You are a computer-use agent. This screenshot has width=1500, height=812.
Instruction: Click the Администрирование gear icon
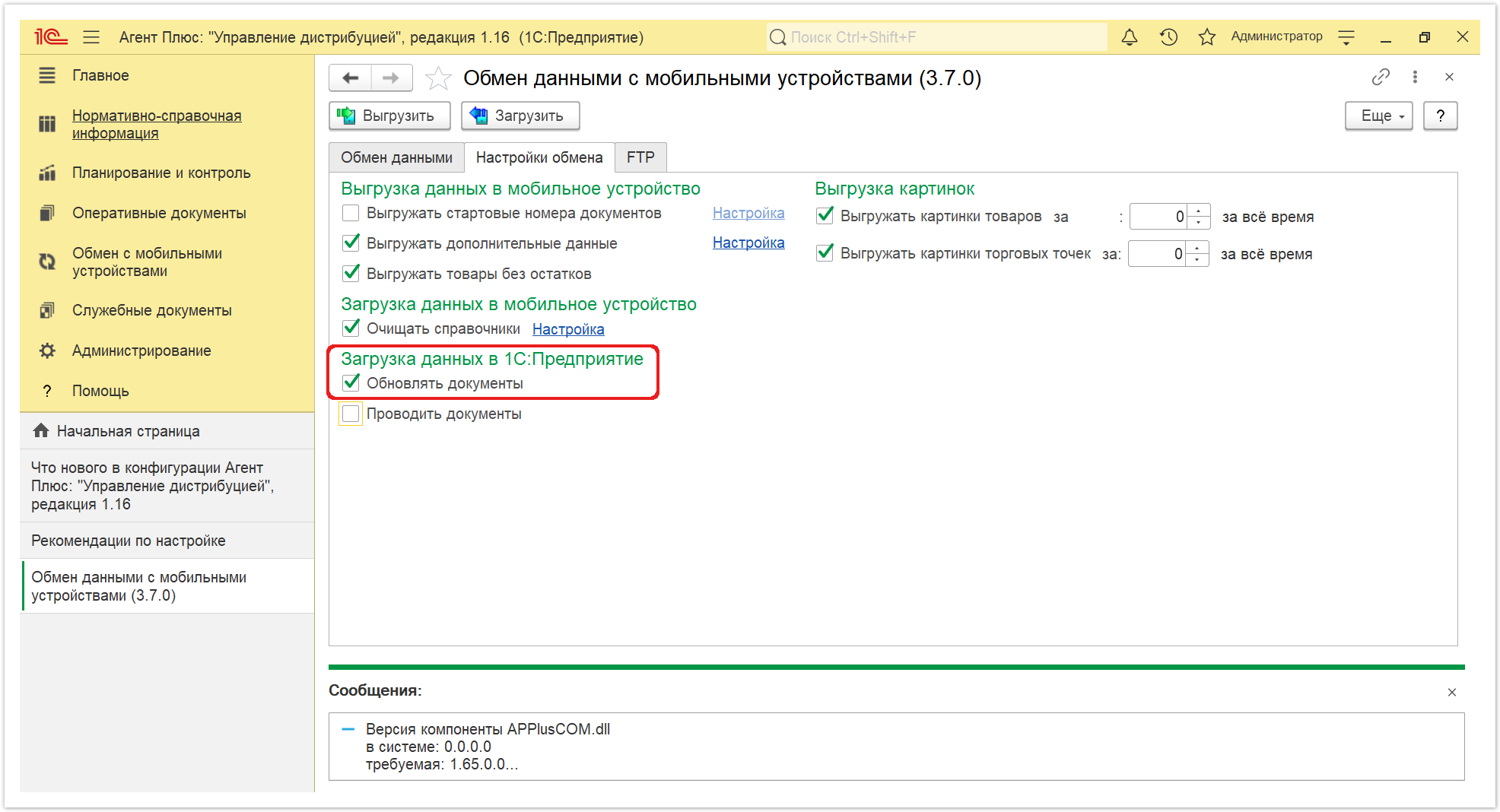(47, 350)
